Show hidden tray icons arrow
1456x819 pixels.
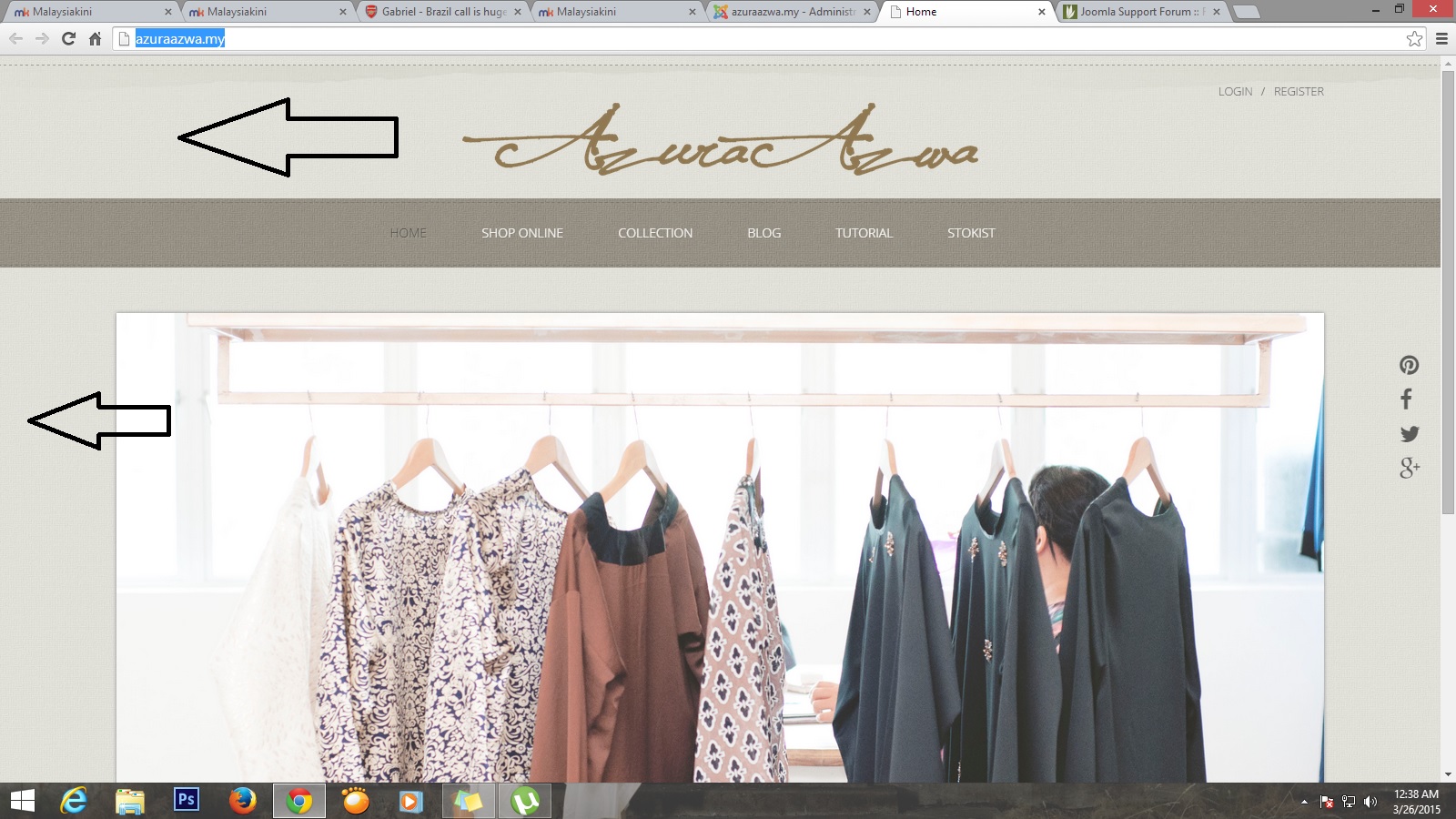[x=1304, y=802]
